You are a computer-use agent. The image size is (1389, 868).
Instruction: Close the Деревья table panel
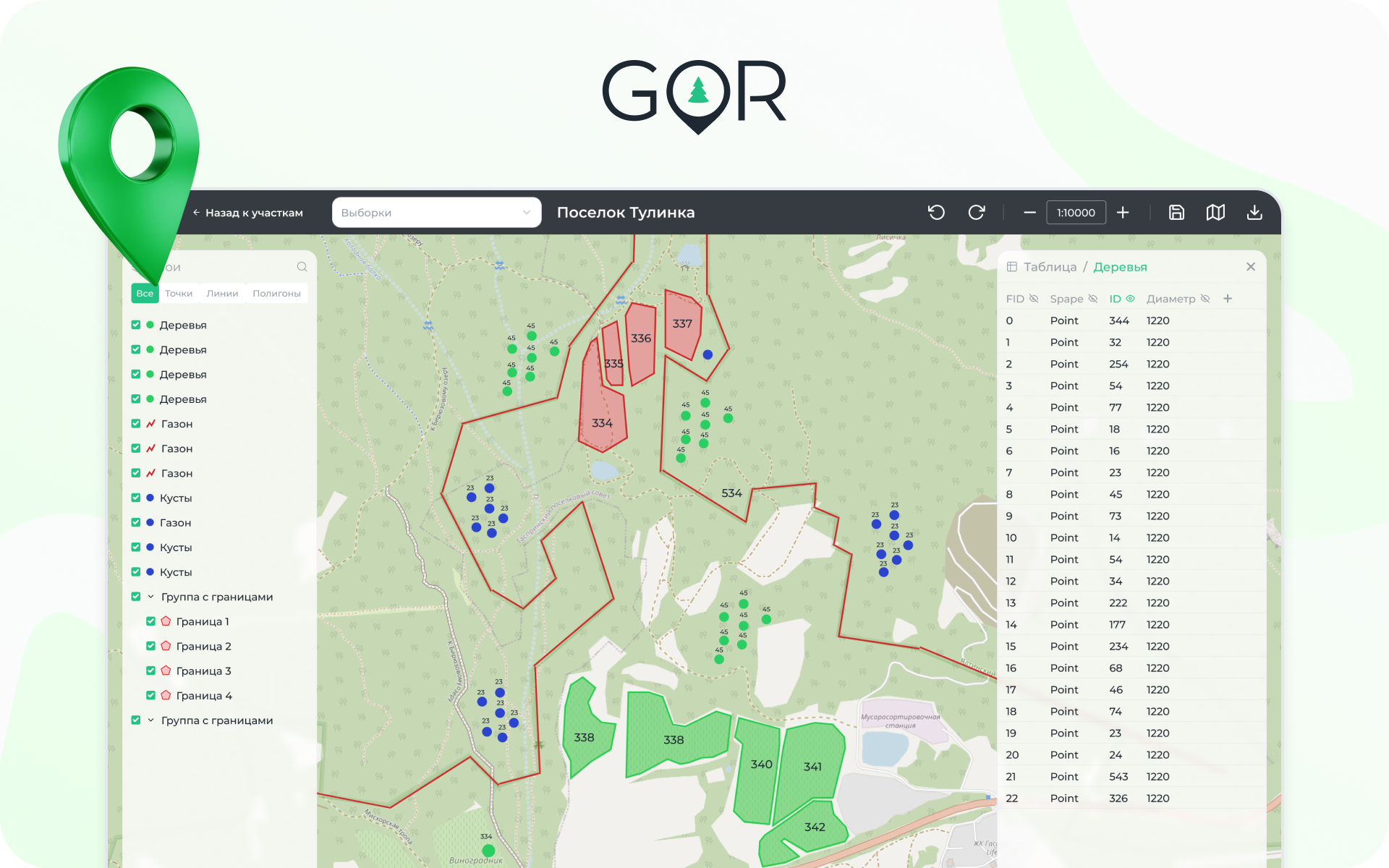coord(1251,267)
